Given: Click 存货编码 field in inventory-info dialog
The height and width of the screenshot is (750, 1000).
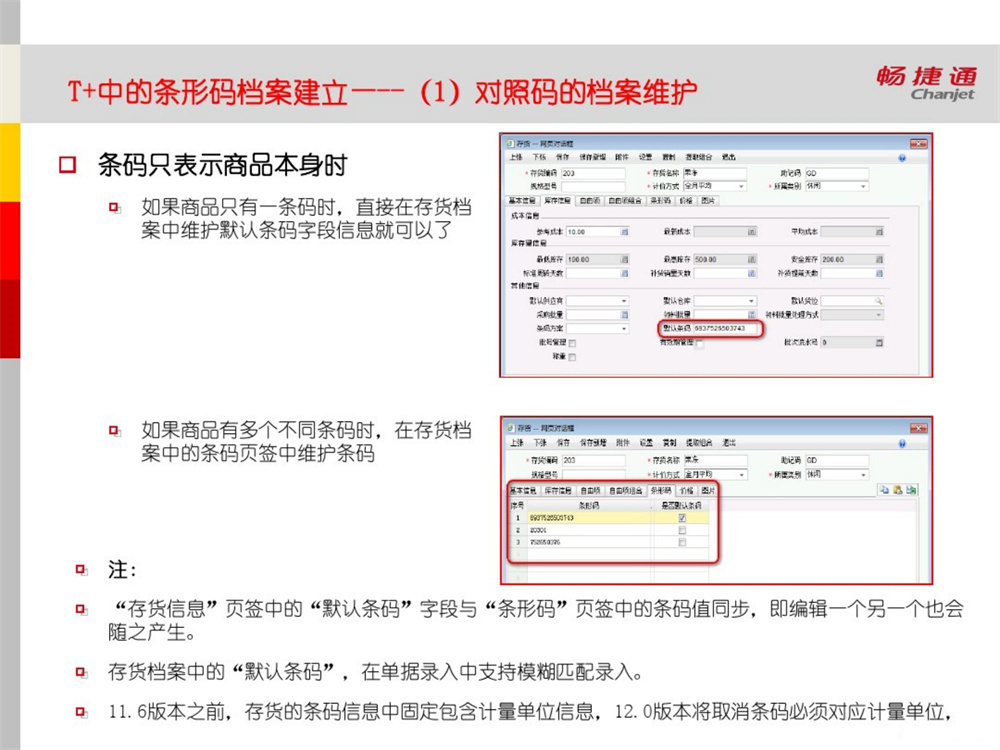Looking at the screenshot, I should pyautogui.click(x=593, y=173).
